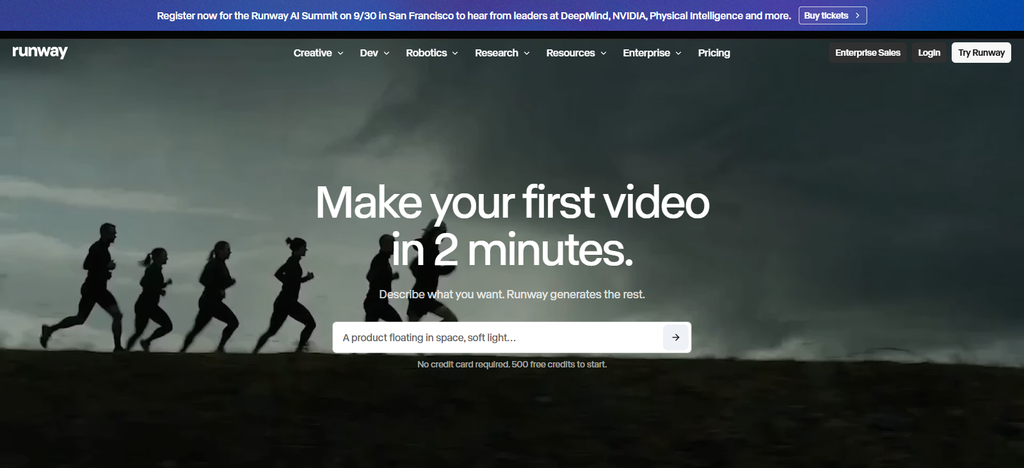Click the Buy tickets button
The width and height of the screenshot is (1024, 468).
point(833,15)
